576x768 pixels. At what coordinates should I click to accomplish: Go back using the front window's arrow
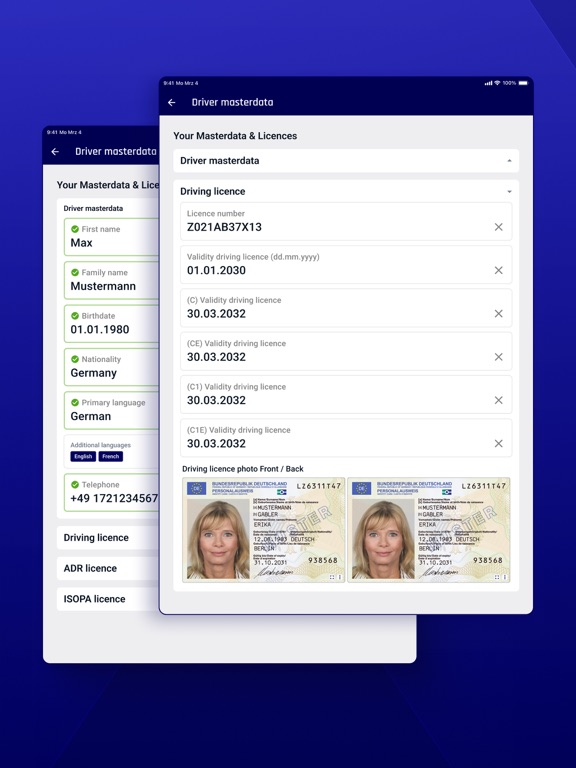(x=171, y=102)
